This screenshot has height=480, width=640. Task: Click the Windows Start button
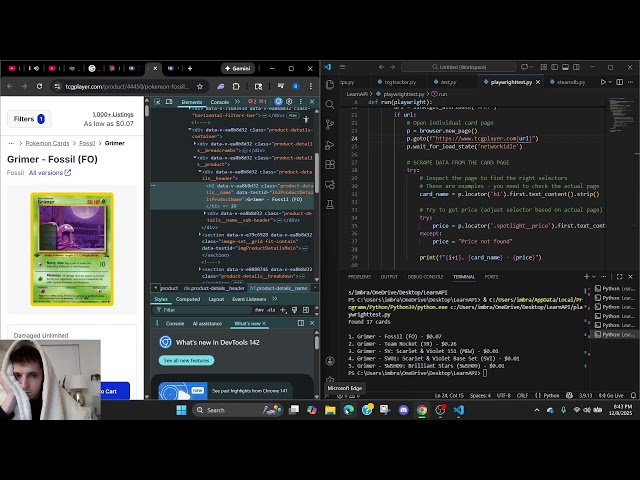(181, 410)
